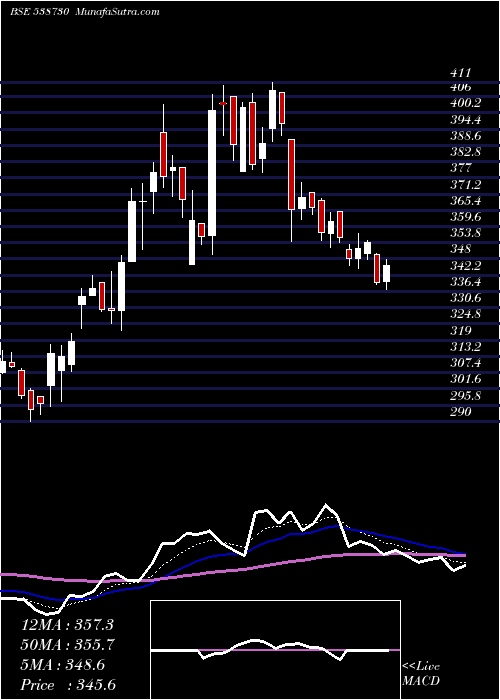Select the 342.2 axis value
This screenshot has height=700, width=500.
click(x=466, y=266)
